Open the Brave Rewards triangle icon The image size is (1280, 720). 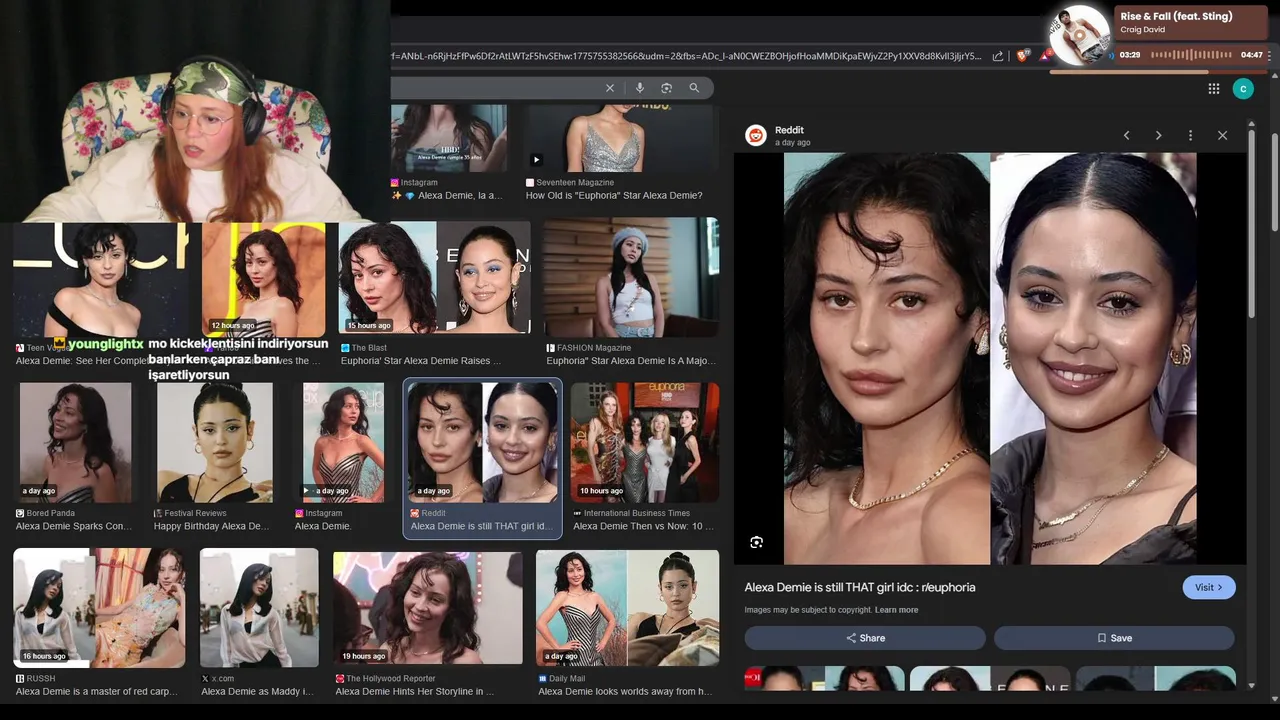tap(1043, 56)
